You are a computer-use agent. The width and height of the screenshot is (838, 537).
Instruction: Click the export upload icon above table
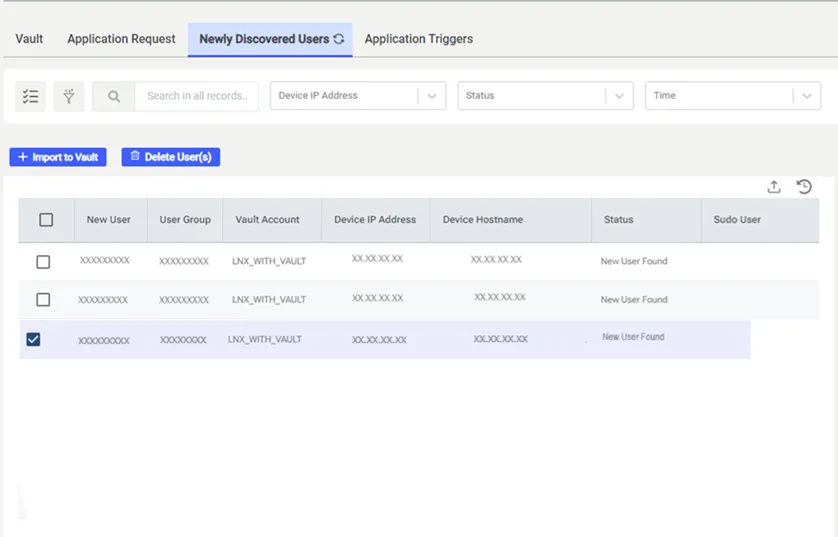pyautogui.click(x=774, y=187)
